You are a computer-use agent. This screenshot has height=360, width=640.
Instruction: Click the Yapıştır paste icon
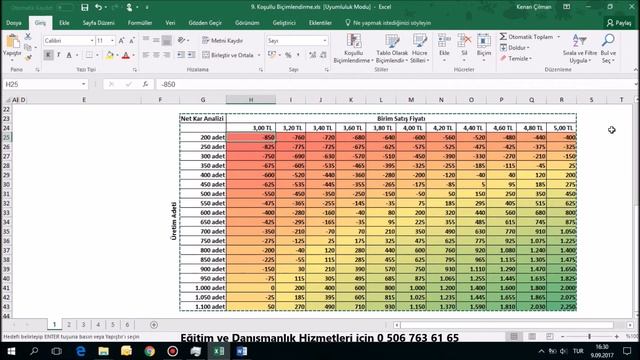click(12, 41)
